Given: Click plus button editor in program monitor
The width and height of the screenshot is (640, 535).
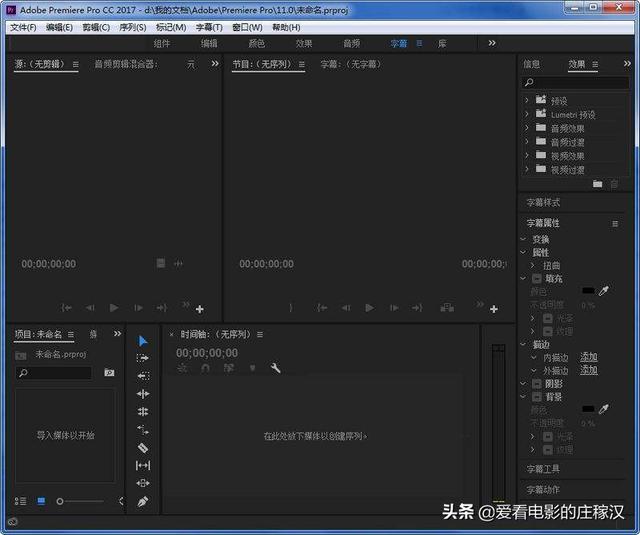Looking at the screenshot, I should tap(494, 309).
